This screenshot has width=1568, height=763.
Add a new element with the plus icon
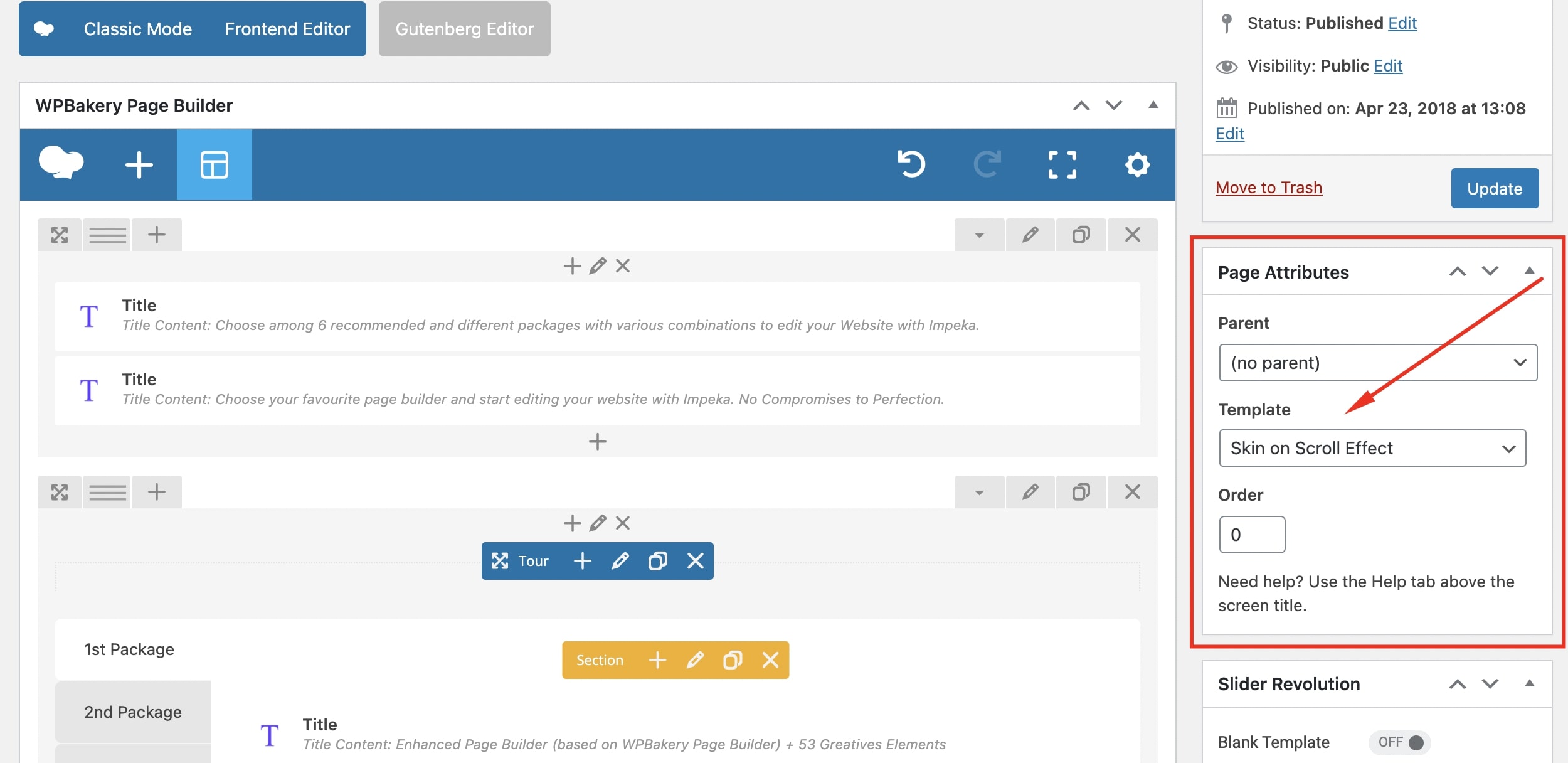(139, 164)
